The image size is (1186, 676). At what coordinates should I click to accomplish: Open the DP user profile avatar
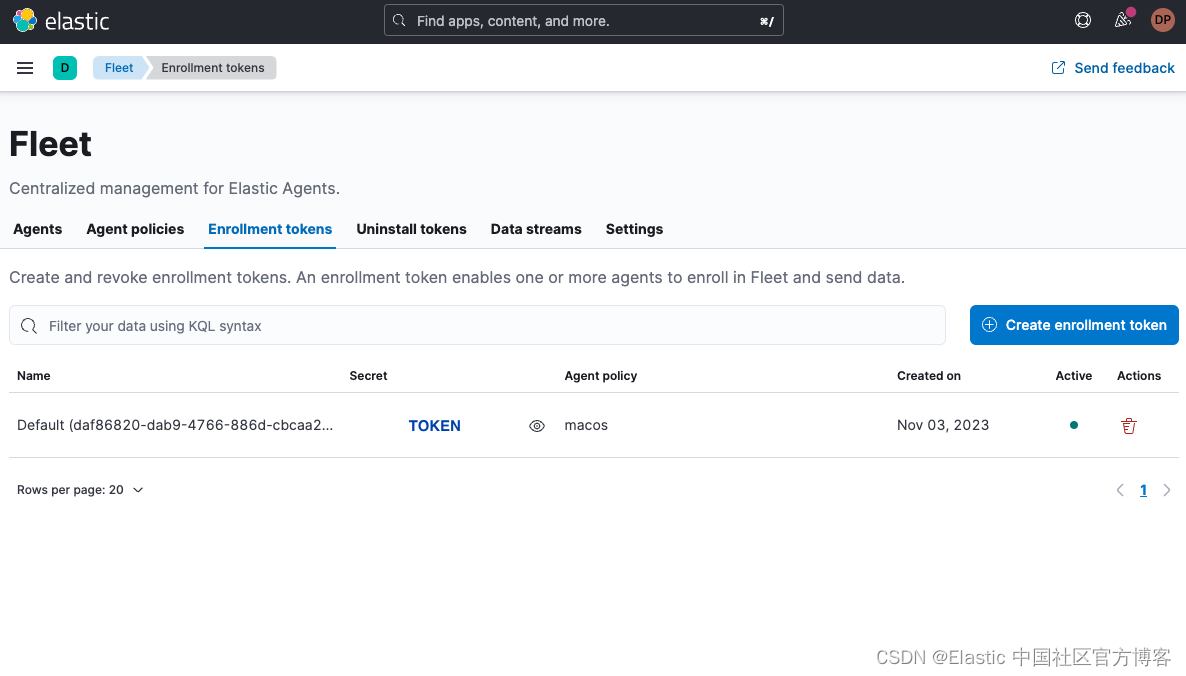pos(1163,20)
